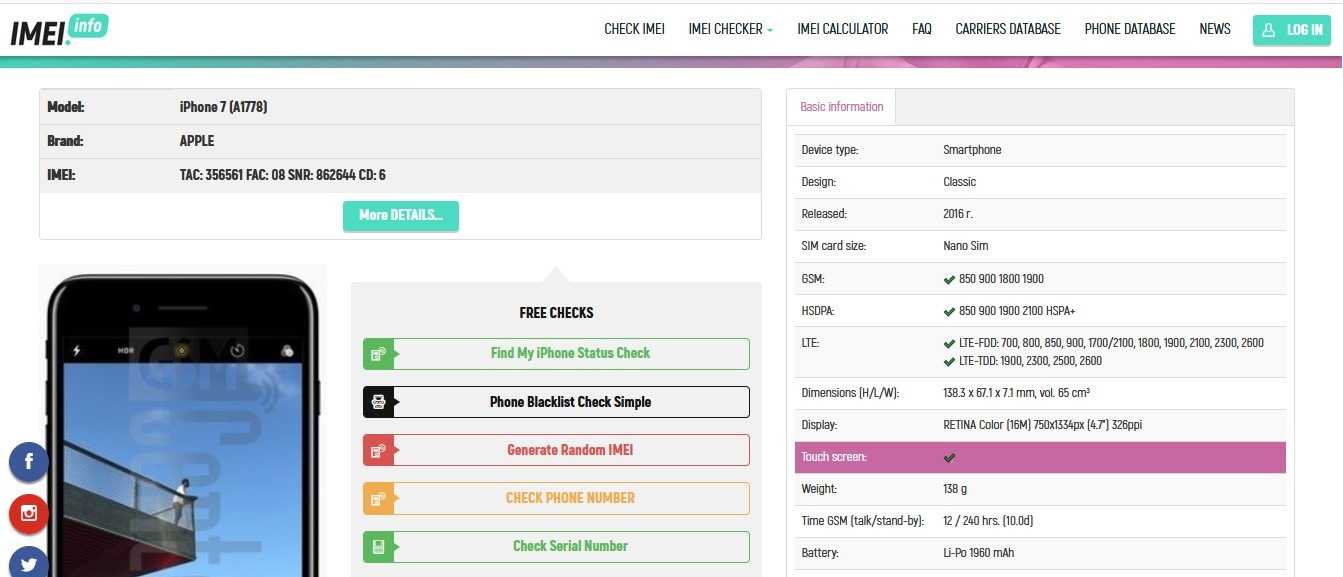
Task: Click the red Generate Random IMEI icon
Action: coord(378,450)
